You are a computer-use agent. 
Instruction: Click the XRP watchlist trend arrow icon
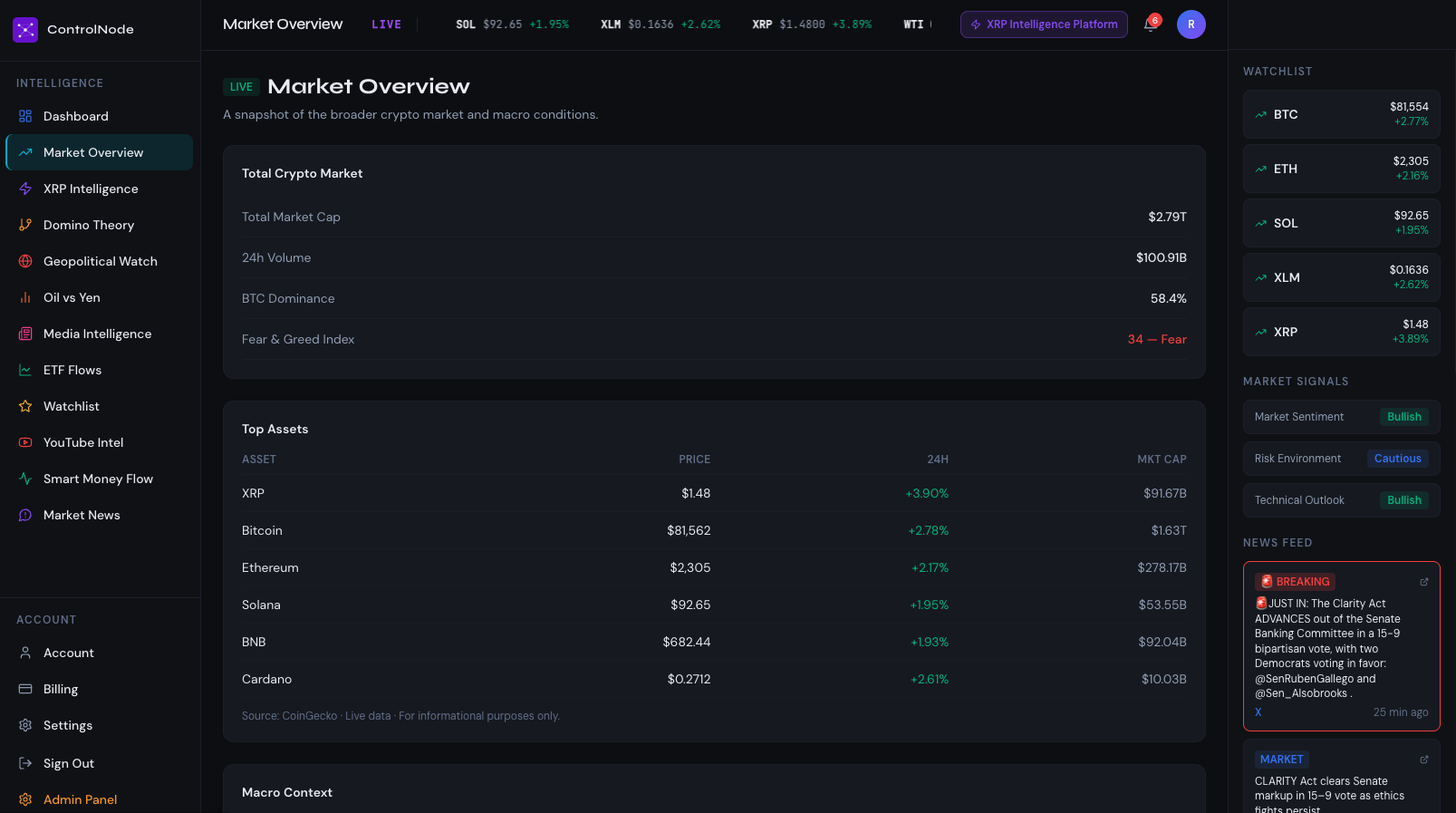pyautogui.click(x=1261, y=332)
